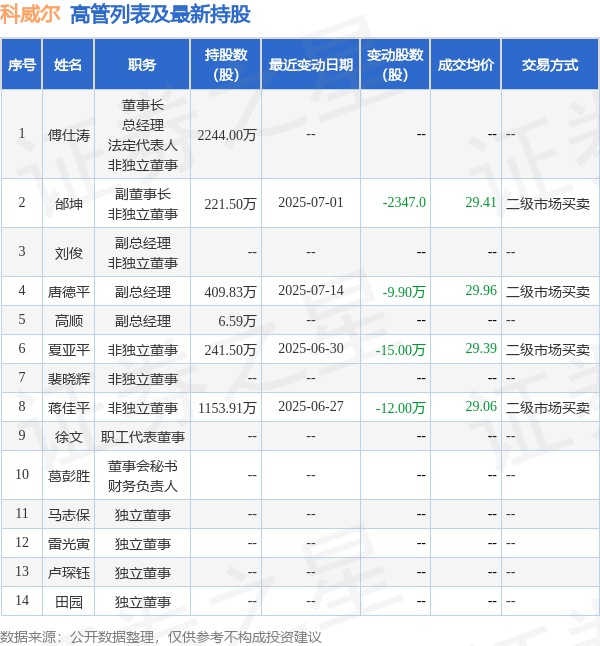Screen dimensions: 600x646
Task: Click the row number 10
Action: click(22, 475)
